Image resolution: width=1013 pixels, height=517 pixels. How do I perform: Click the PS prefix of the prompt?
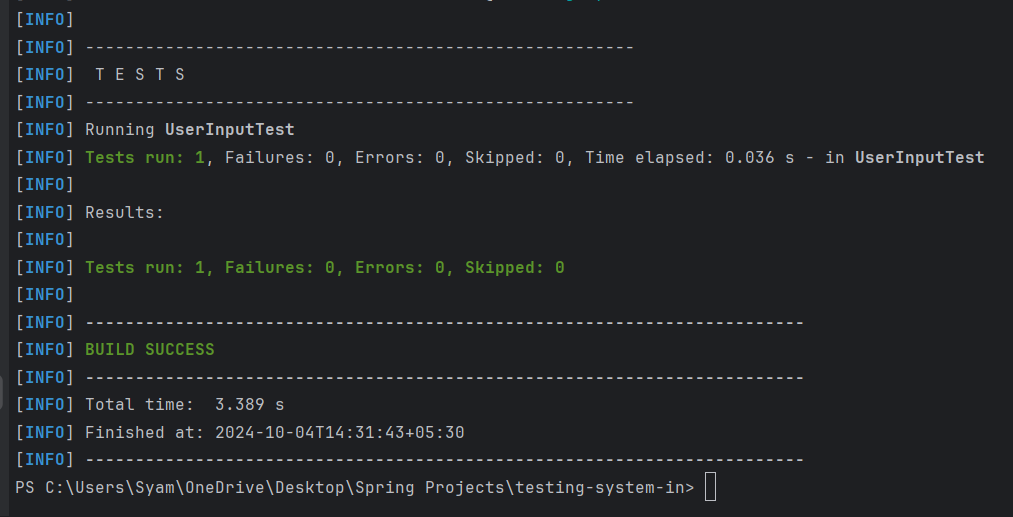point(25,488)
